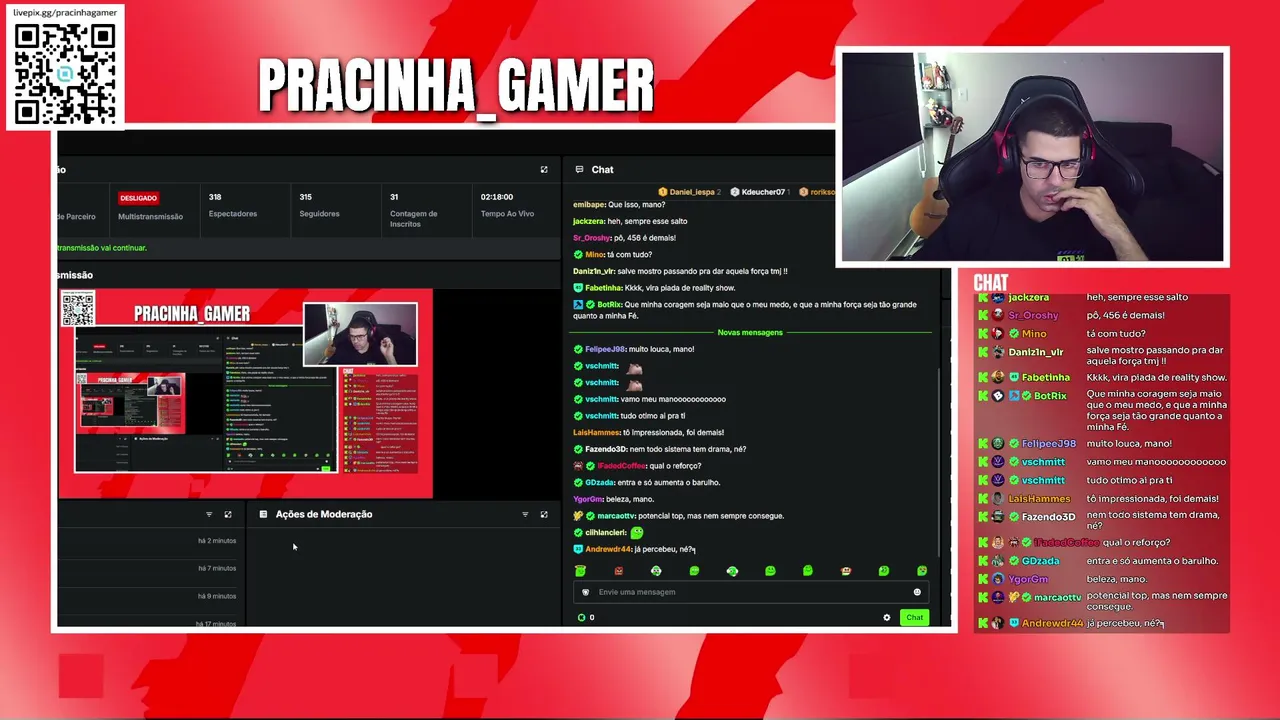Click username GDzada in dashboard chat
This screenshot has height=720, width=1280.
[600, 483]
